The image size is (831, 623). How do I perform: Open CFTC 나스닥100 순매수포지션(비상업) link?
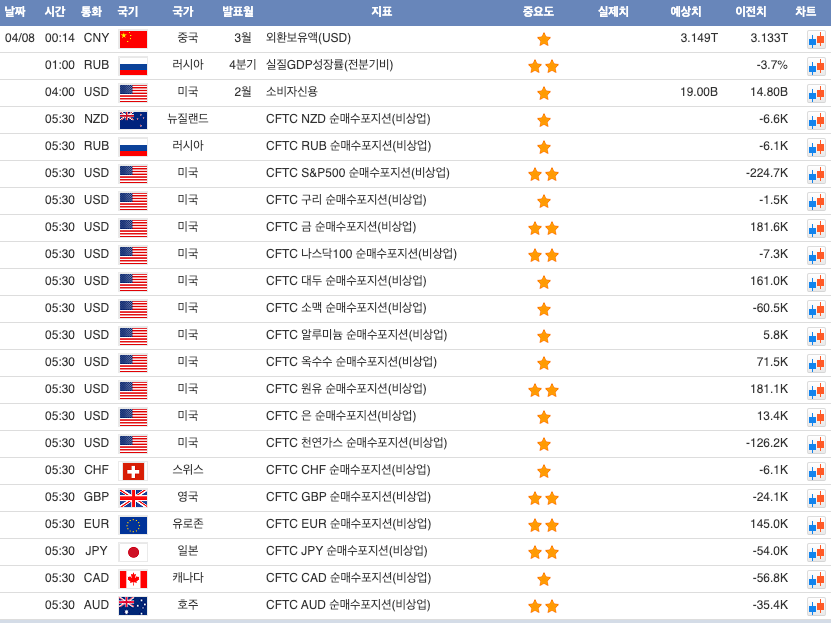point(361,254)
